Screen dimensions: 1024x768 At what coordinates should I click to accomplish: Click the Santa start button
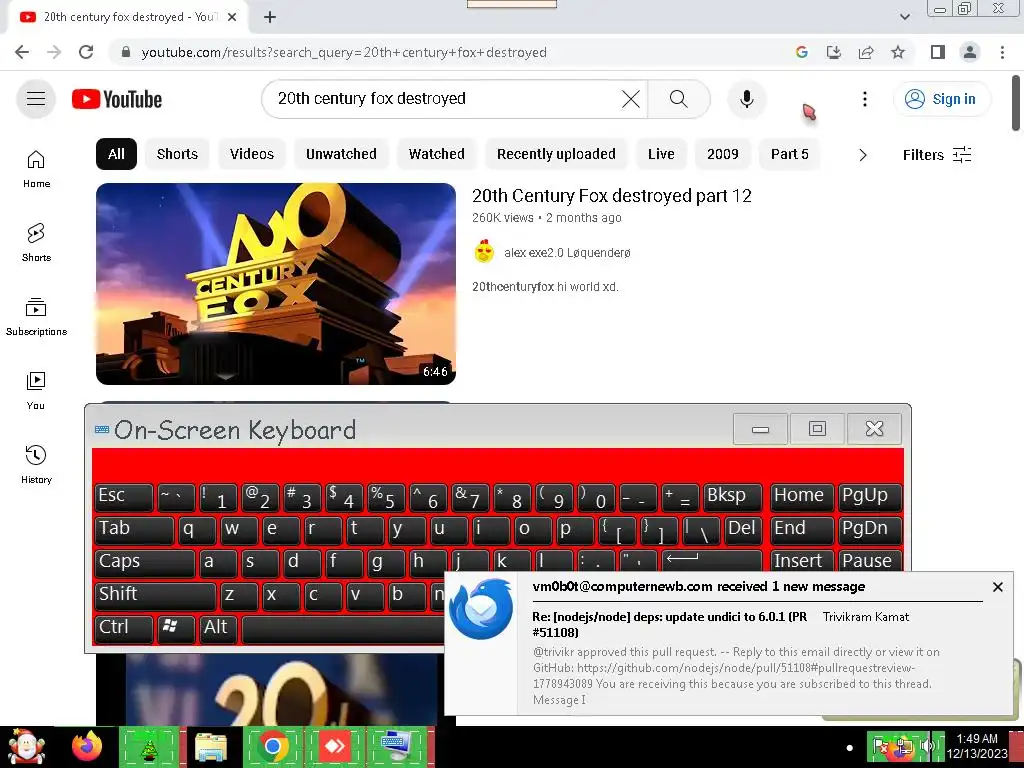point(26,746)
